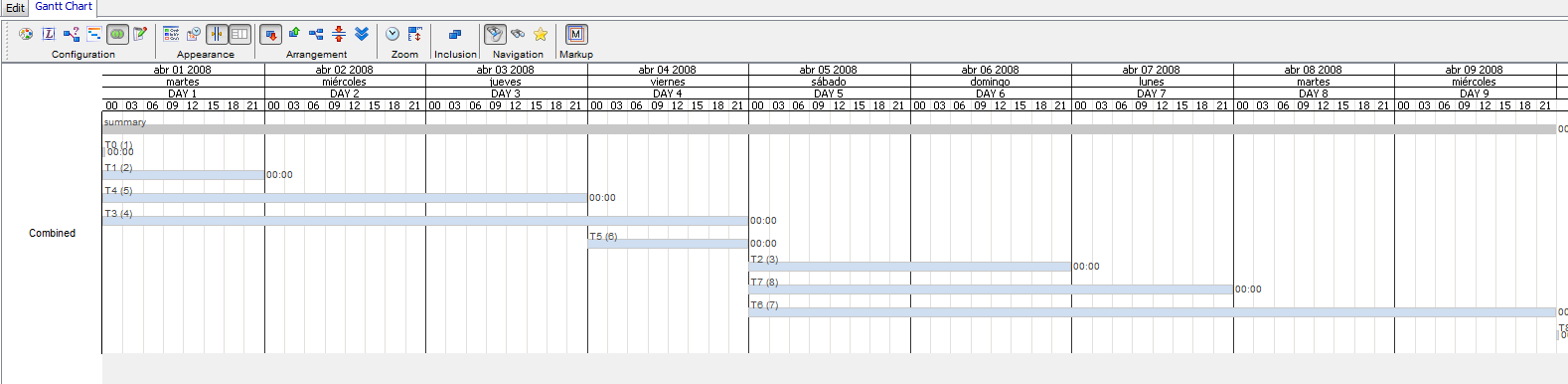Toggle the split-panel layout appearance button
Viewport: 1568px width, 384px height.
(239, 34)
